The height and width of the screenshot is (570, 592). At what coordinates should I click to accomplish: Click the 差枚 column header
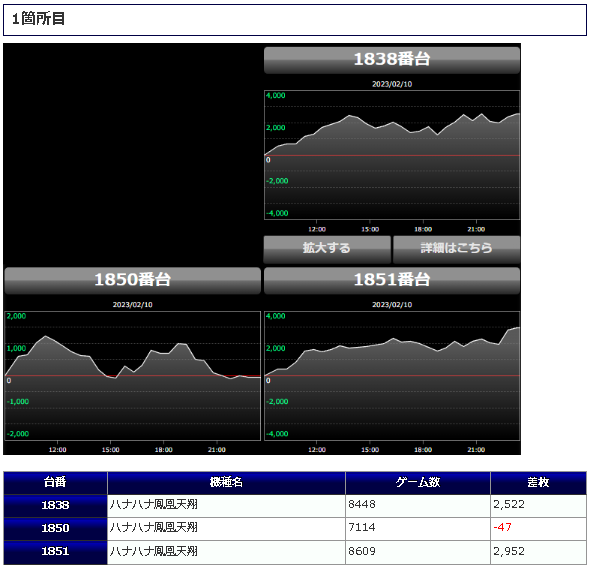(x=538, y=483)
